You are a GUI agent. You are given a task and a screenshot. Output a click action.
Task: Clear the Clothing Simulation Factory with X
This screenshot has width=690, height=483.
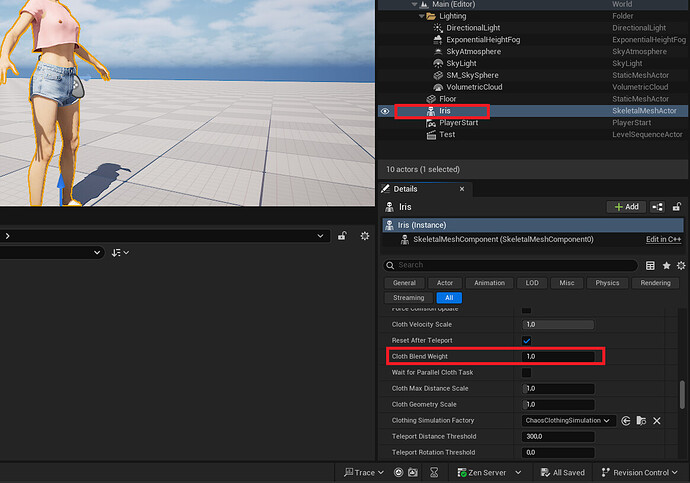tap(657, 421)
